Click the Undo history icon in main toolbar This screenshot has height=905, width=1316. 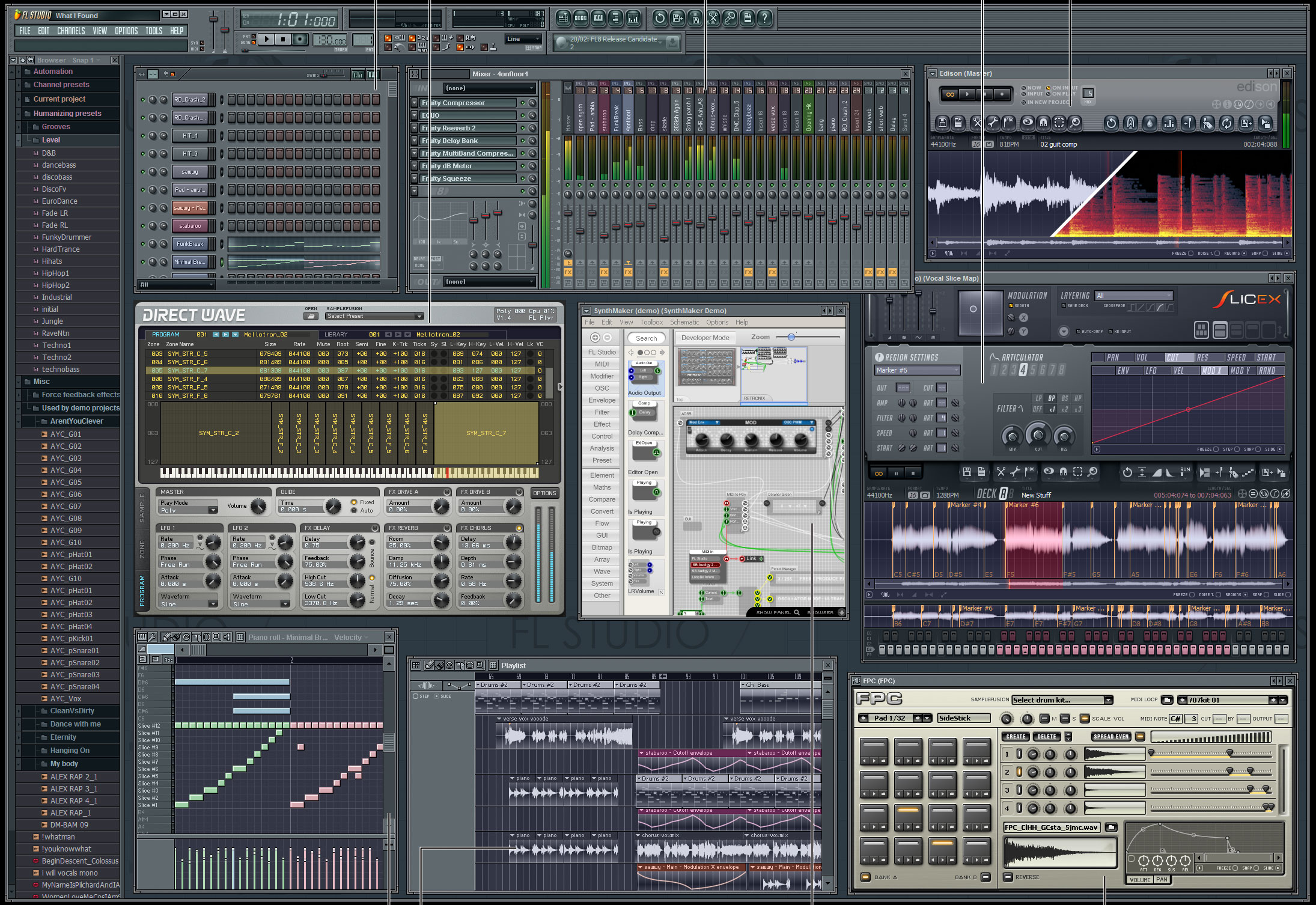click(660, 18)
